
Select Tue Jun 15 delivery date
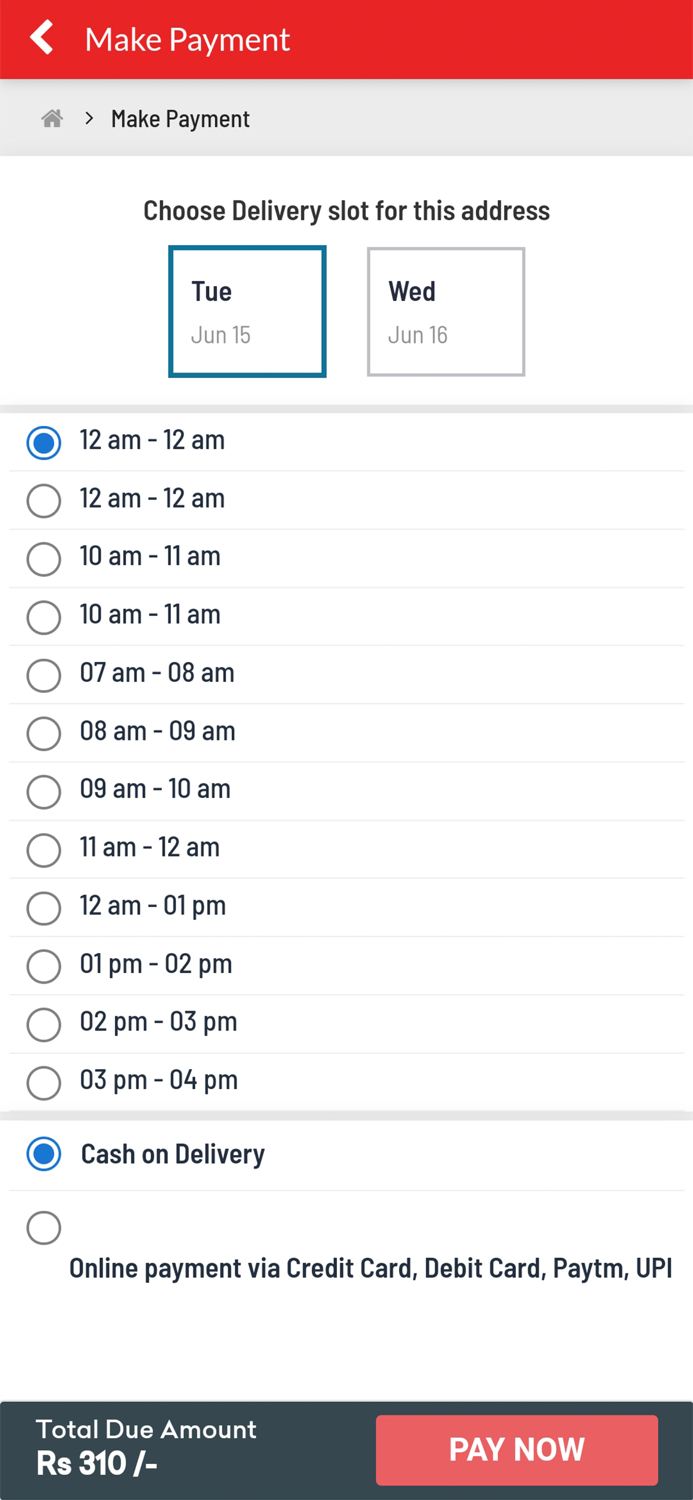coord(247,311)
